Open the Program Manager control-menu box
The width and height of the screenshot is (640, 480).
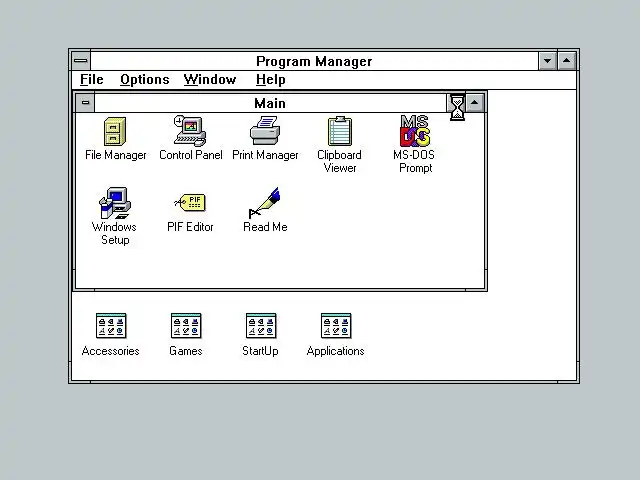click(81, 61)
